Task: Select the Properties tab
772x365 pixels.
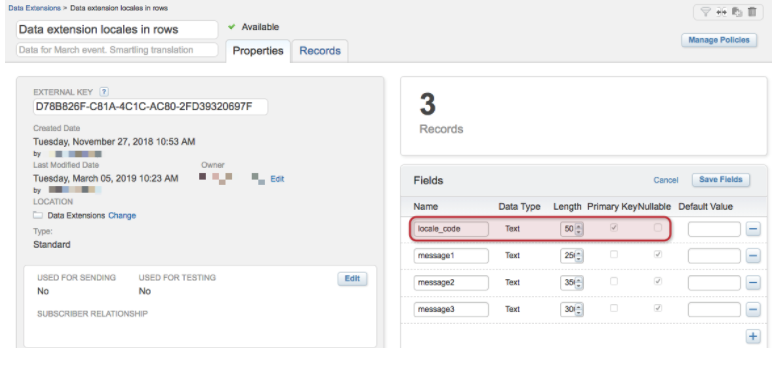Action: tap(258, 51)
